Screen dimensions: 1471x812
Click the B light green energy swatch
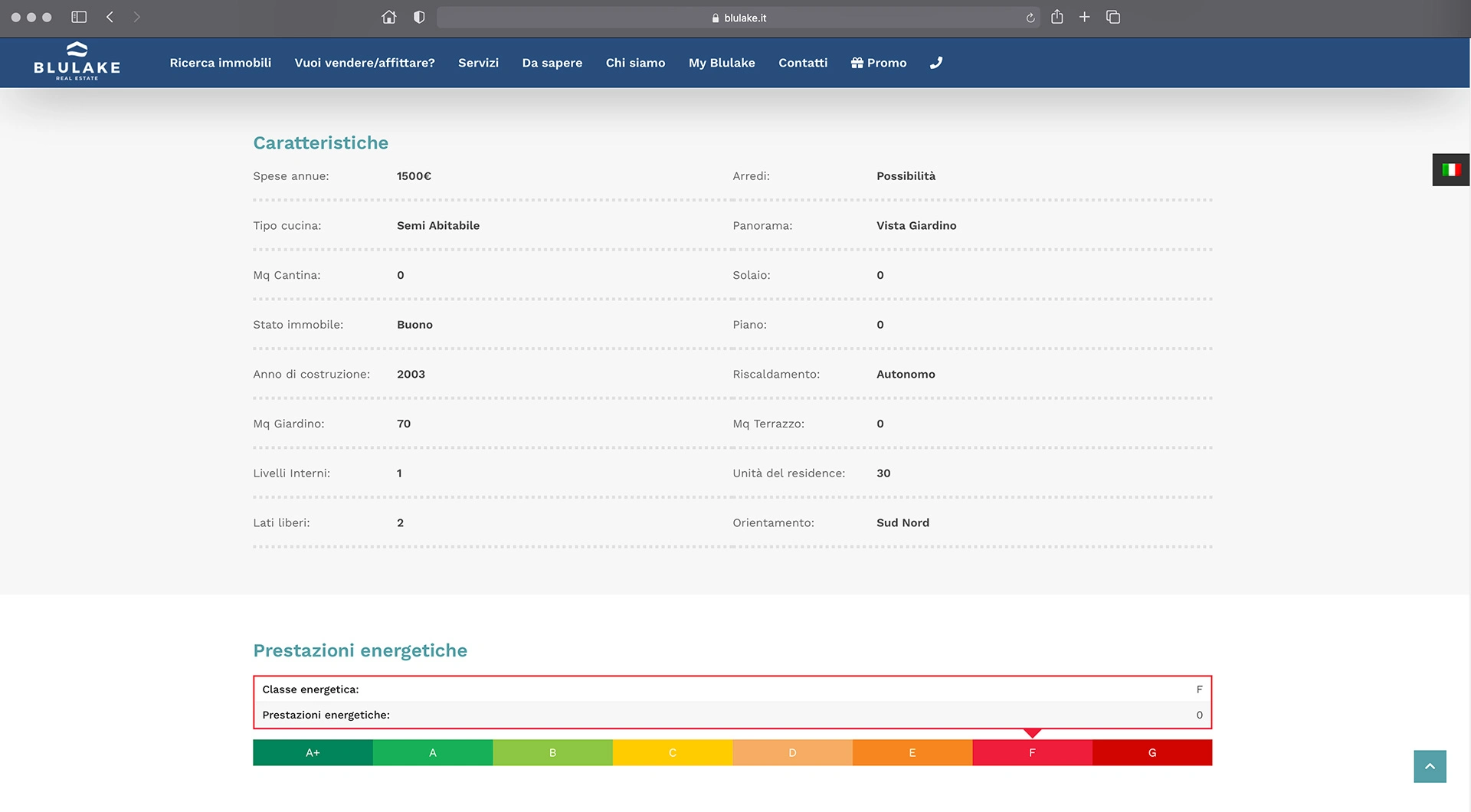coord(552,752)
